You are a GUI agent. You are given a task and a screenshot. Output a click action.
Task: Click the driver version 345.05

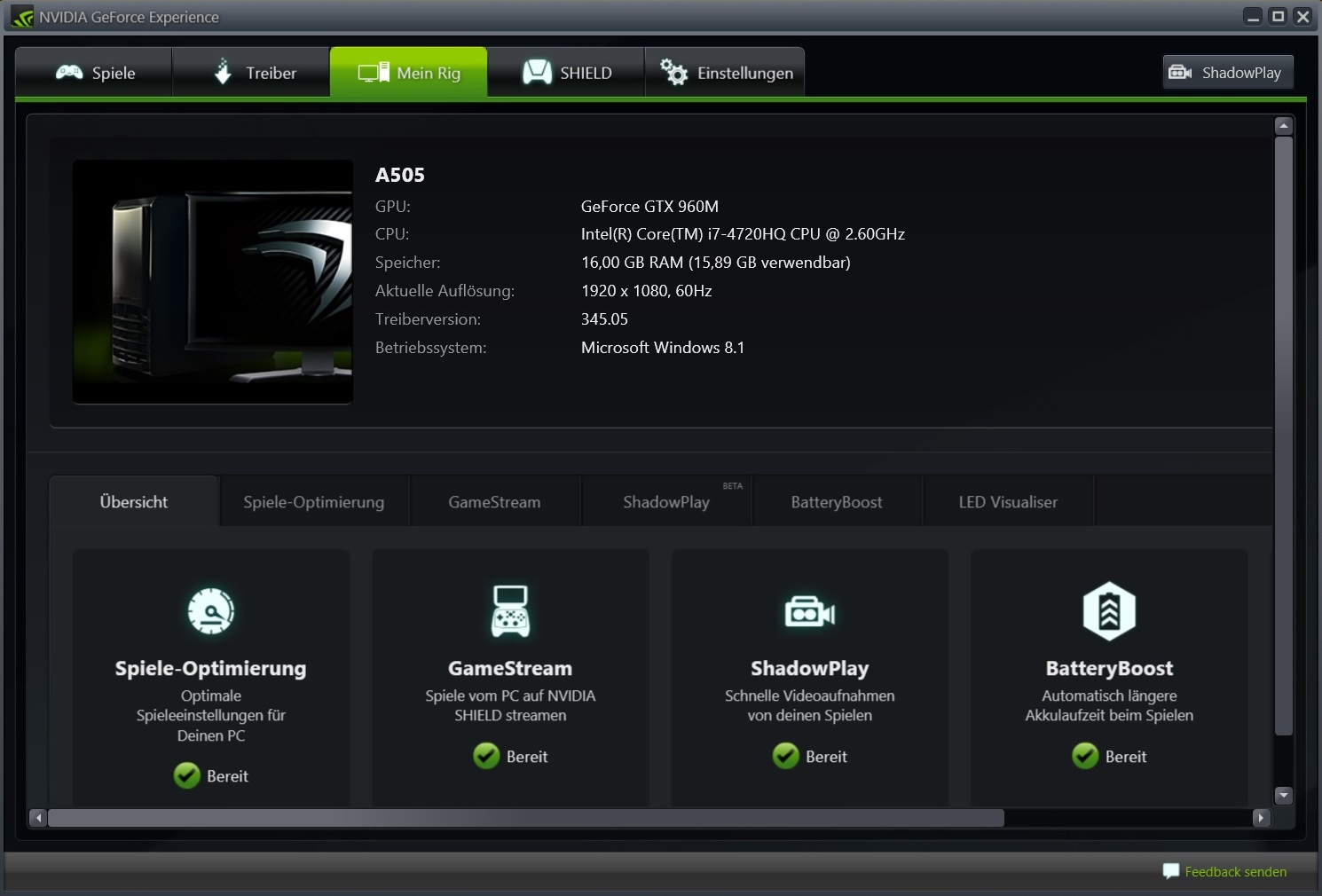tap(604, 319)
